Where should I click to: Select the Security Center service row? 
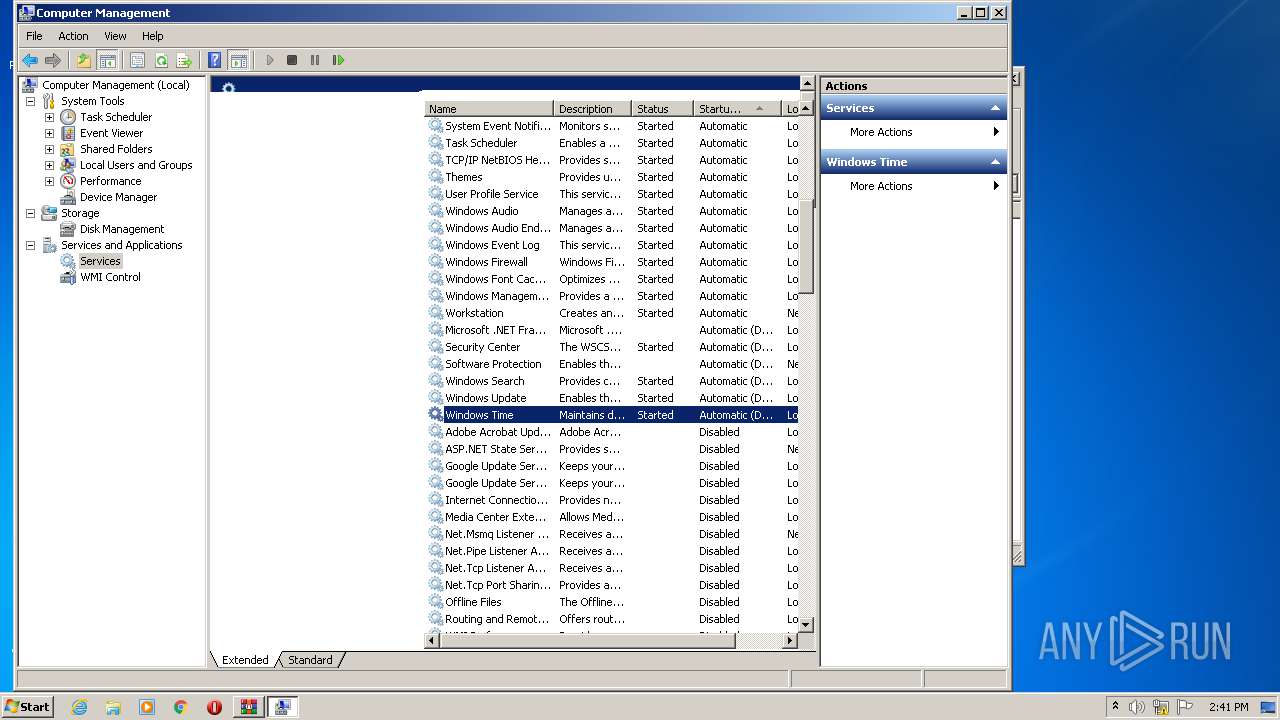coord(612,347)
